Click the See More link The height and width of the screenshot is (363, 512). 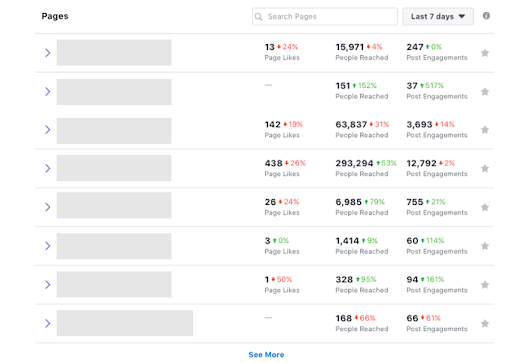coord(266,355)
